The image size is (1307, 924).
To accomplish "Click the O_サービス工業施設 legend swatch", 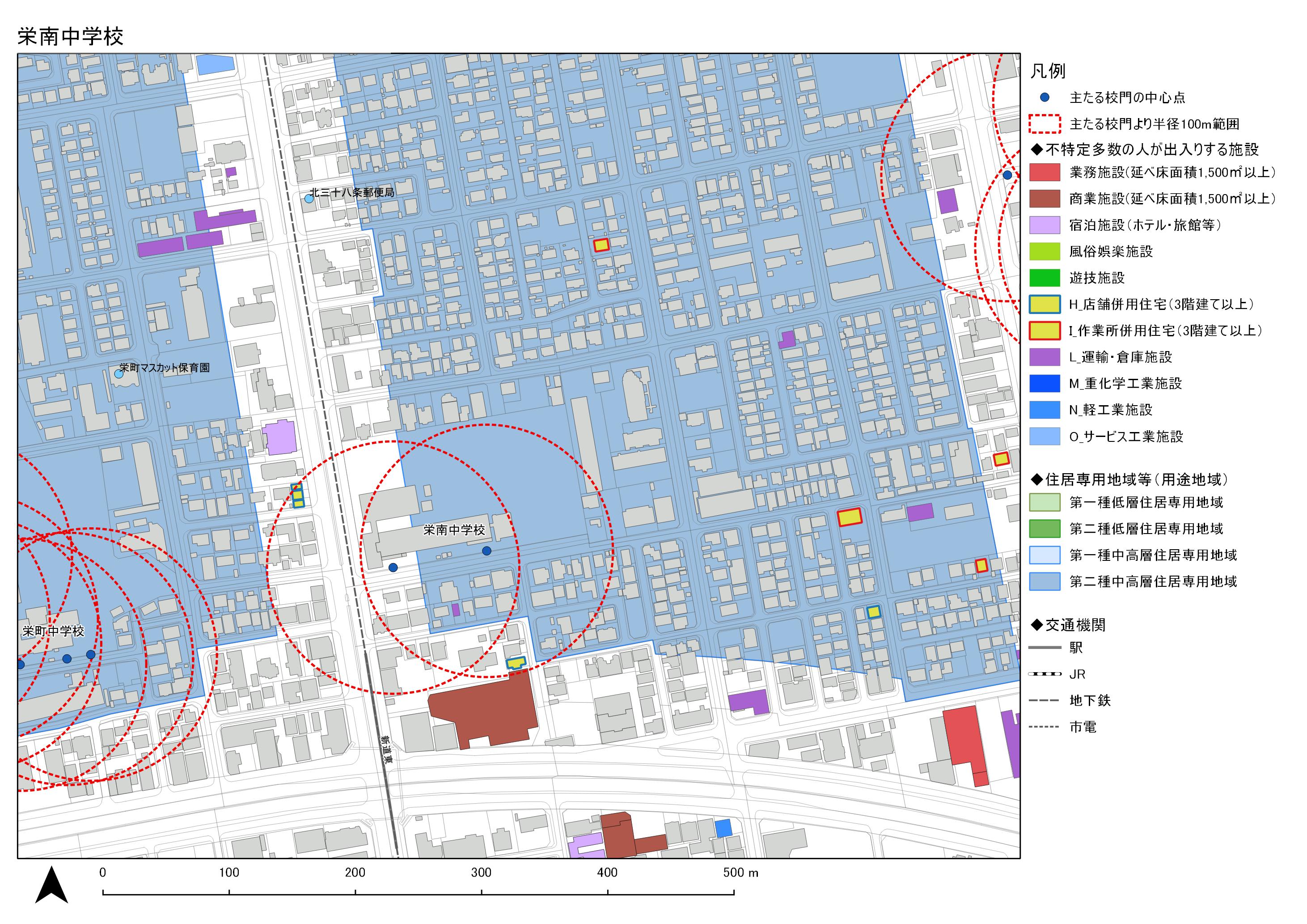I will click(1045, 437).
